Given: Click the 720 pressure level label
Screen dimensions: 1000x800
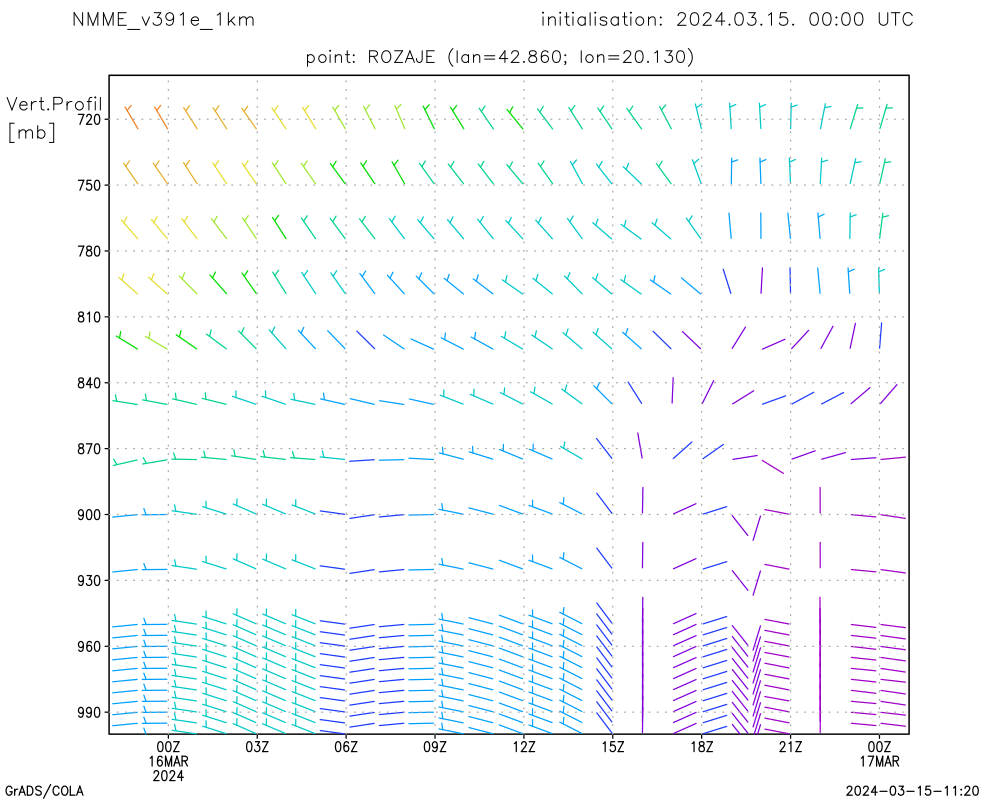Looking at the screenshot, I should [x=89, y=119].
